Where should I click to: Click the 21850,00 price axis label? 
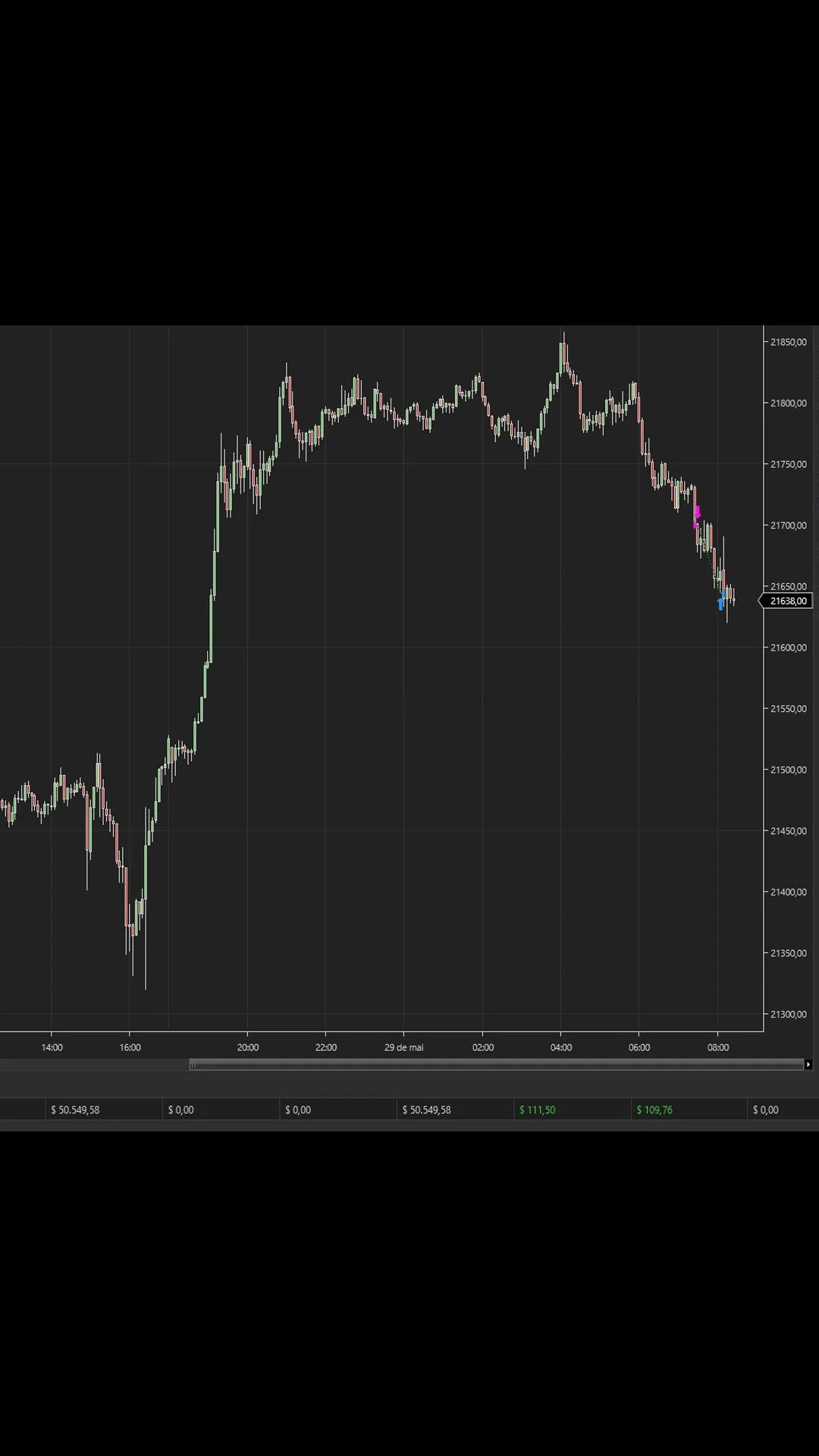tap(788, 342)
